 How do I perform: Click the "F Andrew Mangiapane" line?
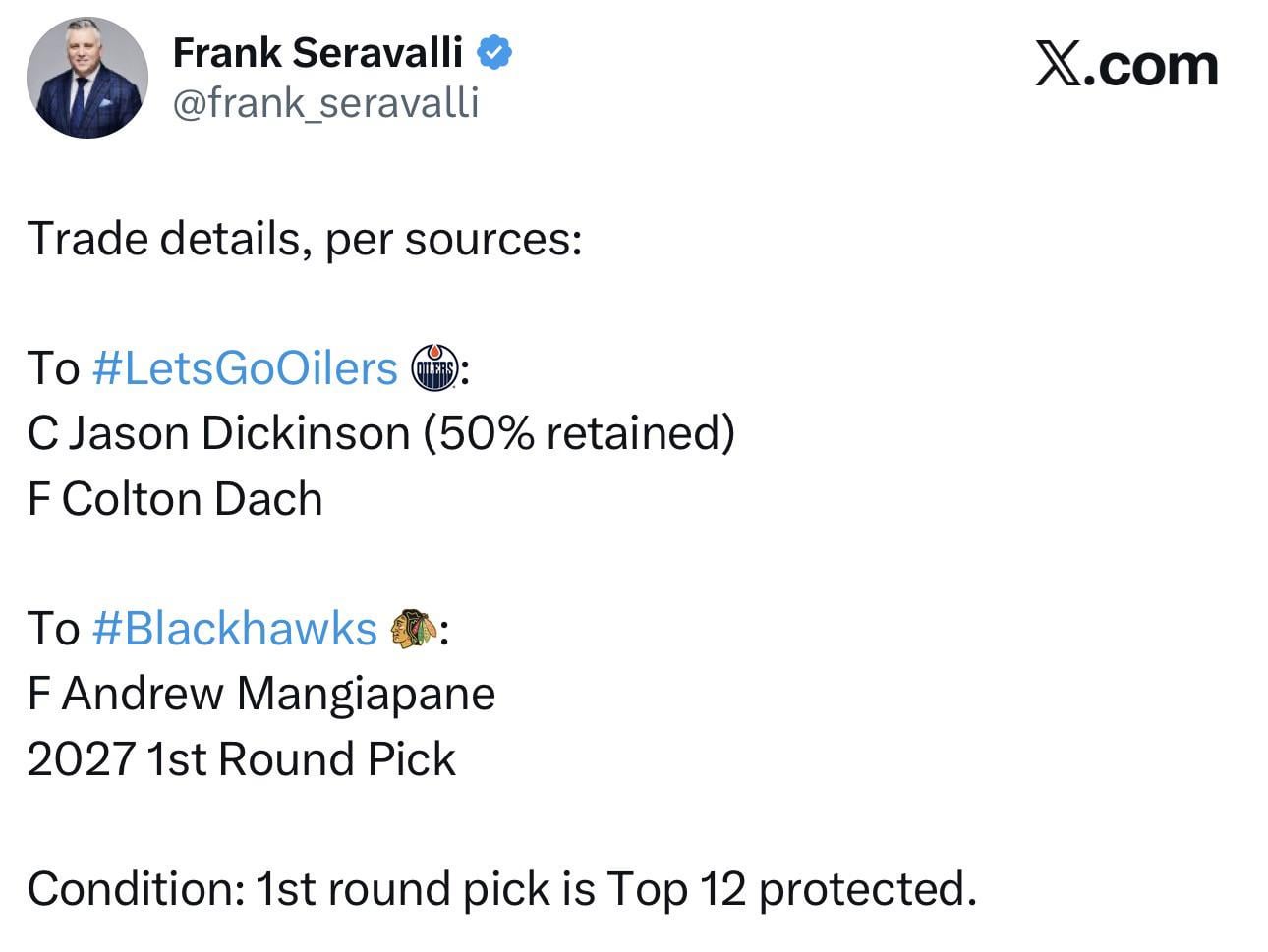pyautogui.click(x=260, y=694)
